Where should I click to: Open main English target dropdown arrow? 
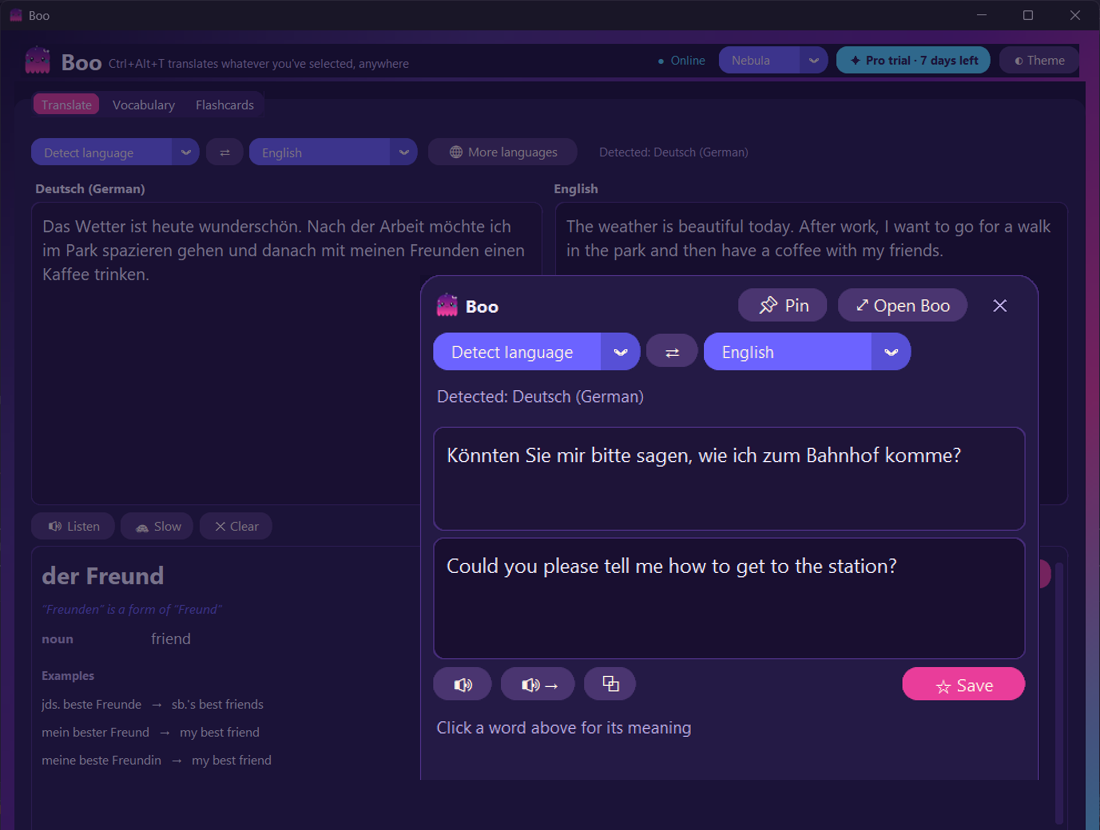coord(403,152)
